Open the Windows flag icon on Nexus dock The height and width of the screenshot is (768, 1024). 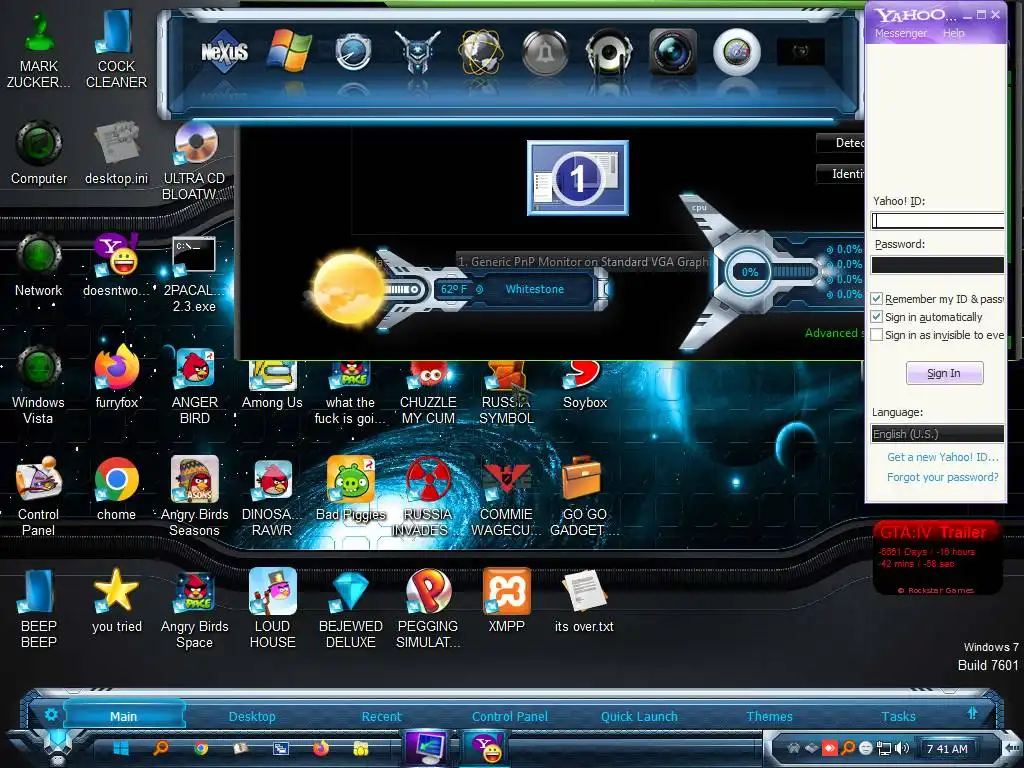pyautogui.click(x=289, y=52)
